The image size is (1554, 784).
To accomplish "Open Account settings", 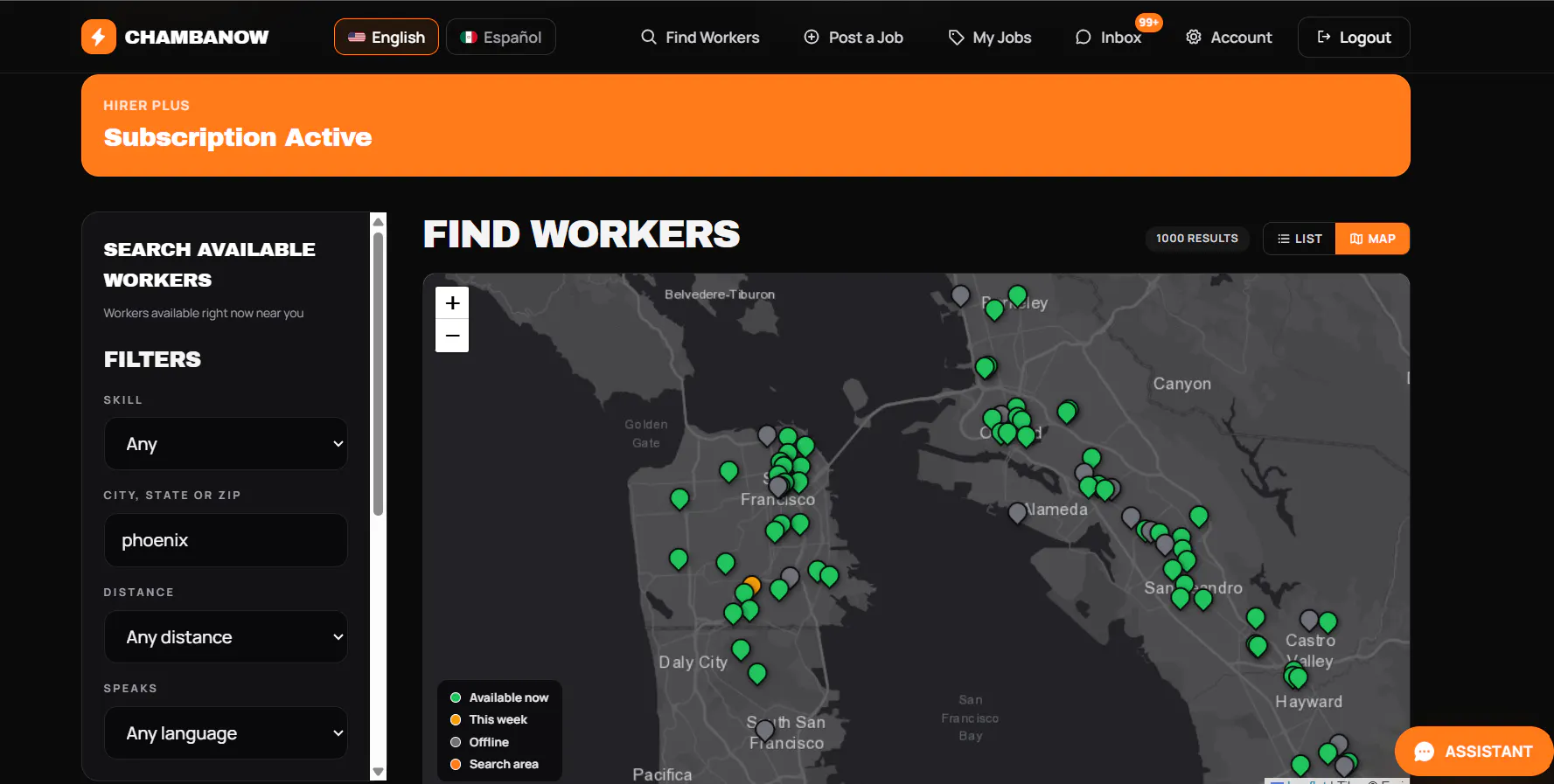I will pos(1229,37).
